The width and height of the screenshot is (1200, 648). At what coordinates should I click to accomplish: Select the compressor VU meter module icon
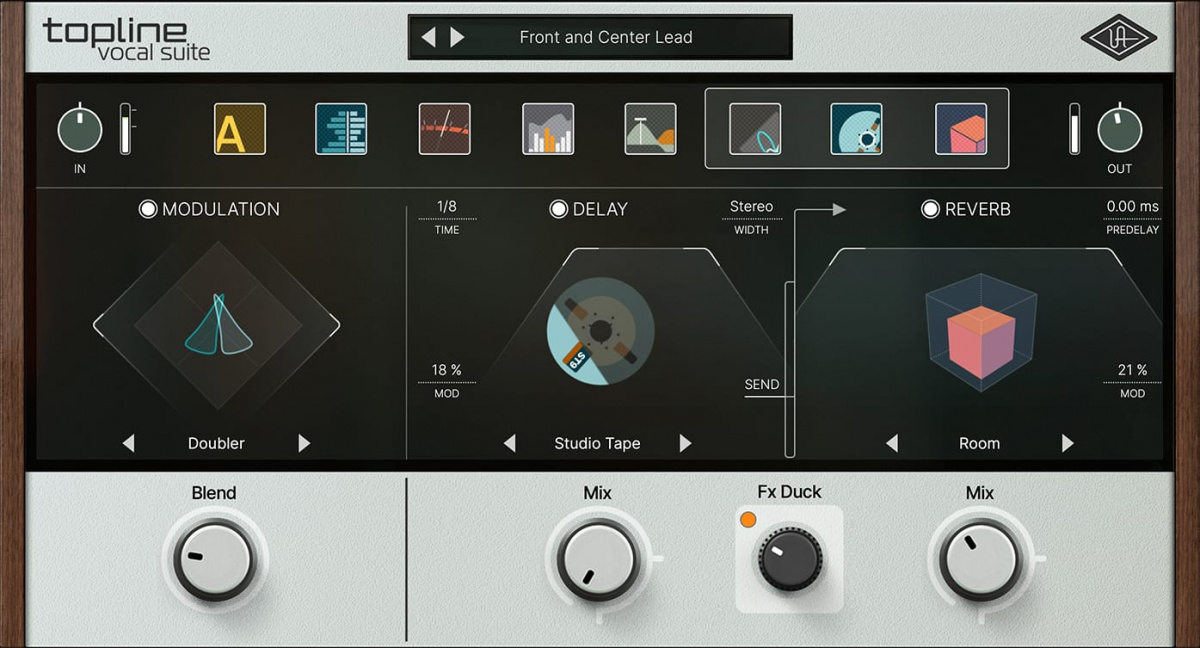444,130
